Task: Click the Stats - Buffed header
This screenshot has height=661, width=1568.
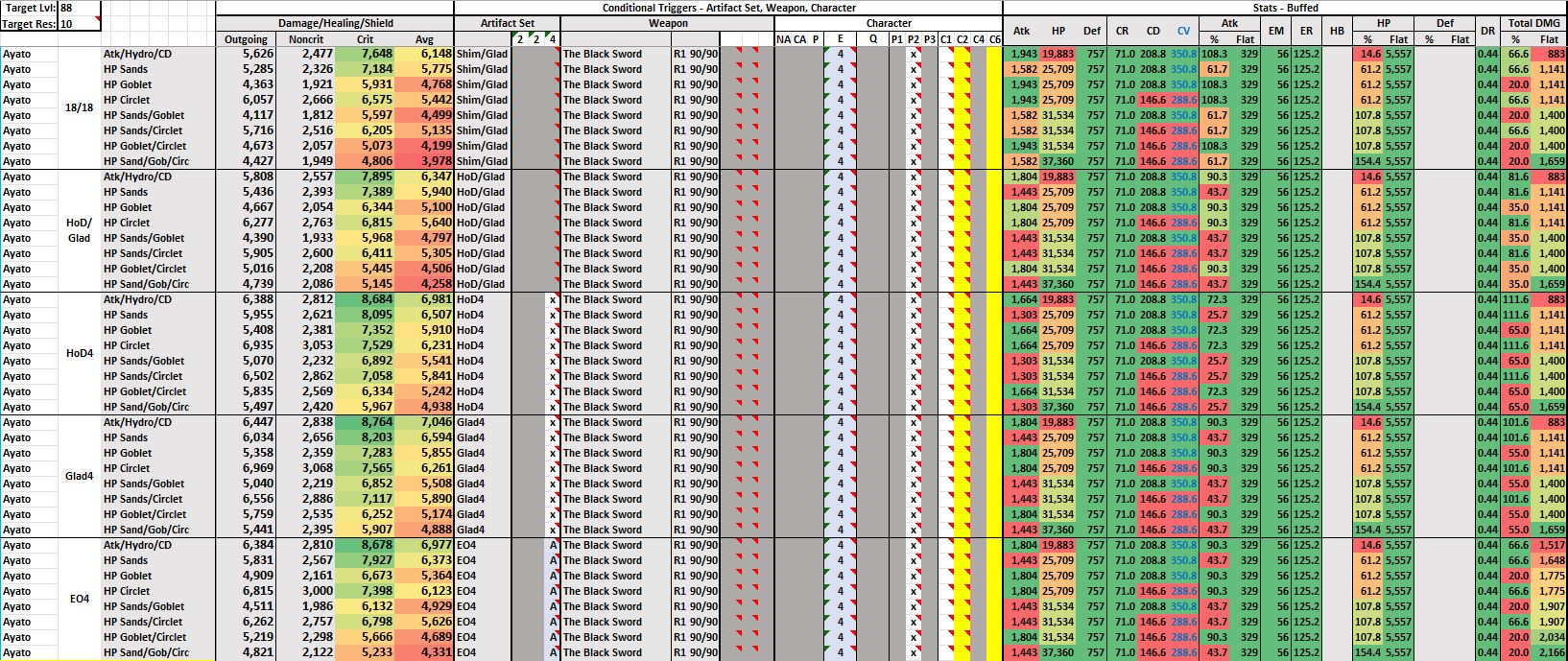Action: coord(1285,8)
